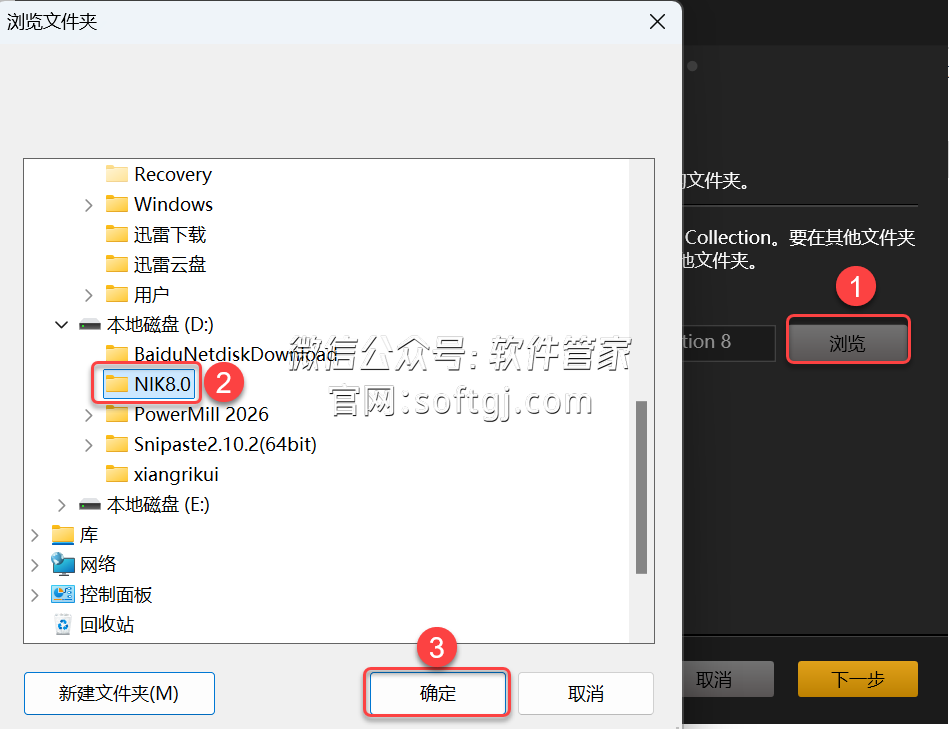Collapse the 本地磁盘 (D:) node
This screenshot has height=729, width=949.
click(x=61, y=325)
